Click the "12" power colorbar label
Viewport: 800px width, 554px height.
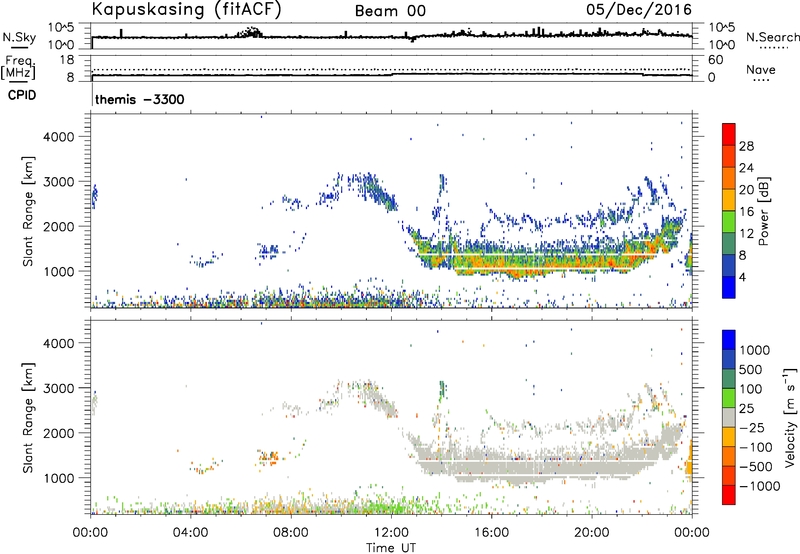click(746, 234)
